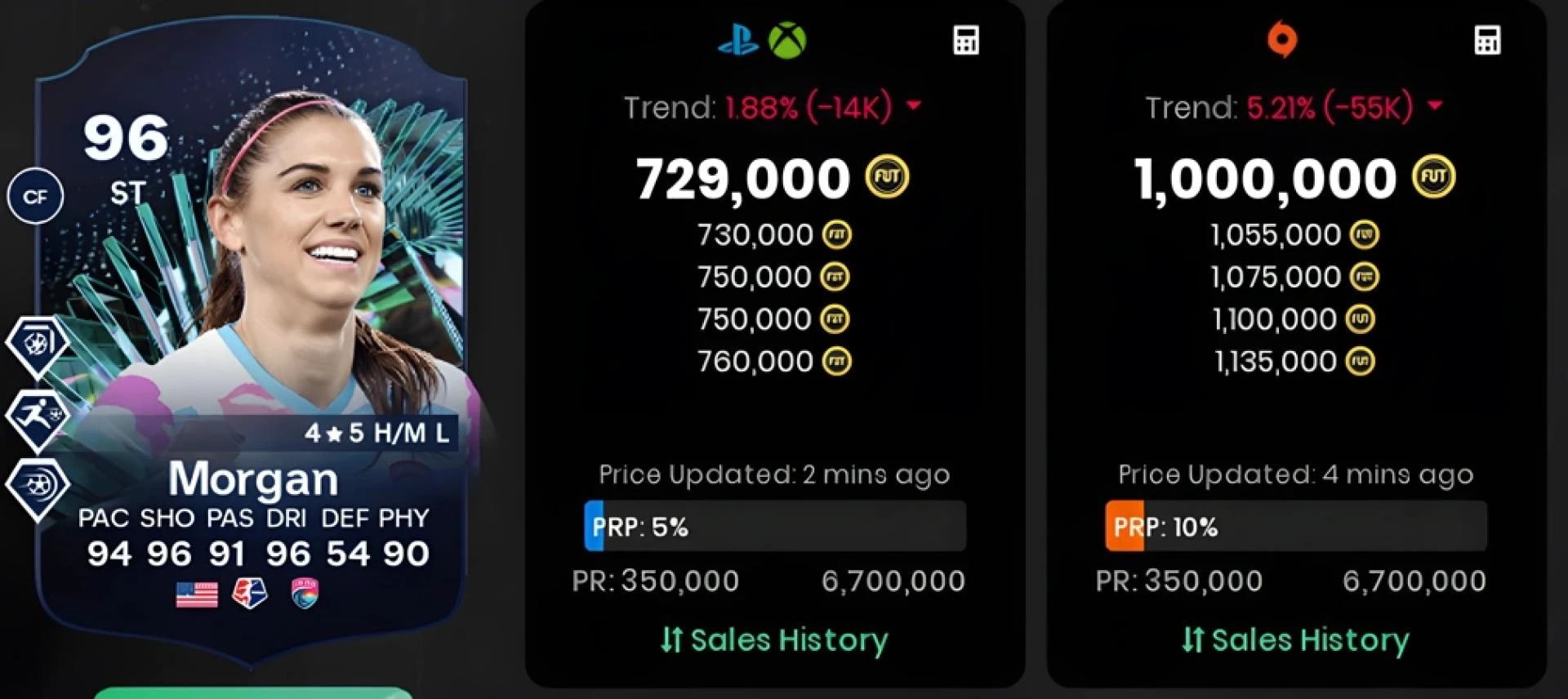
Task: Open the console price calculator icon
Action: [966, 40]
